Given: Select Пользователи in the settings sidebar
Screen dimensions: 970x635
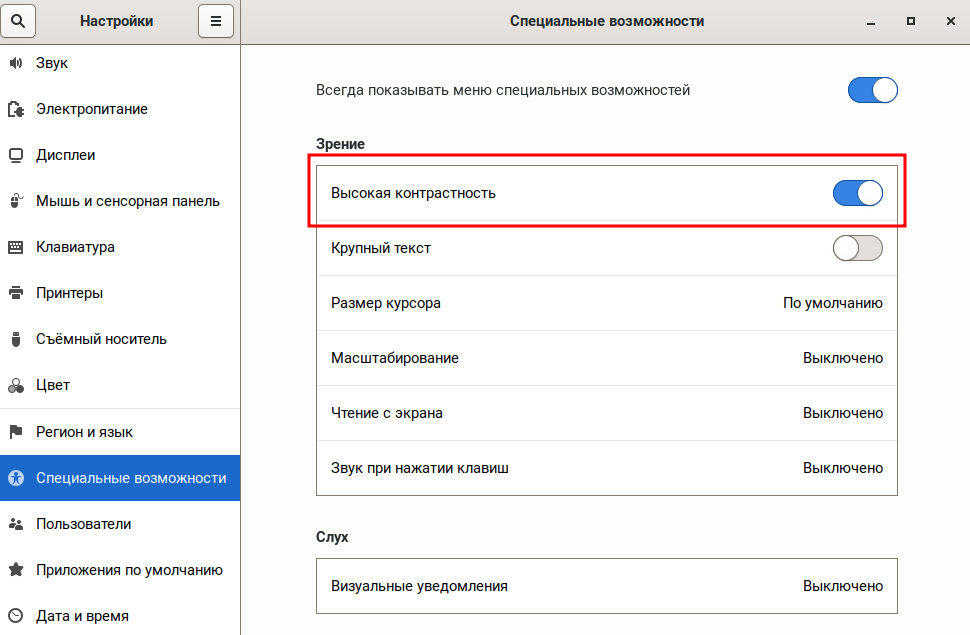Looking at the screenshot, I should tap(83, 524).
